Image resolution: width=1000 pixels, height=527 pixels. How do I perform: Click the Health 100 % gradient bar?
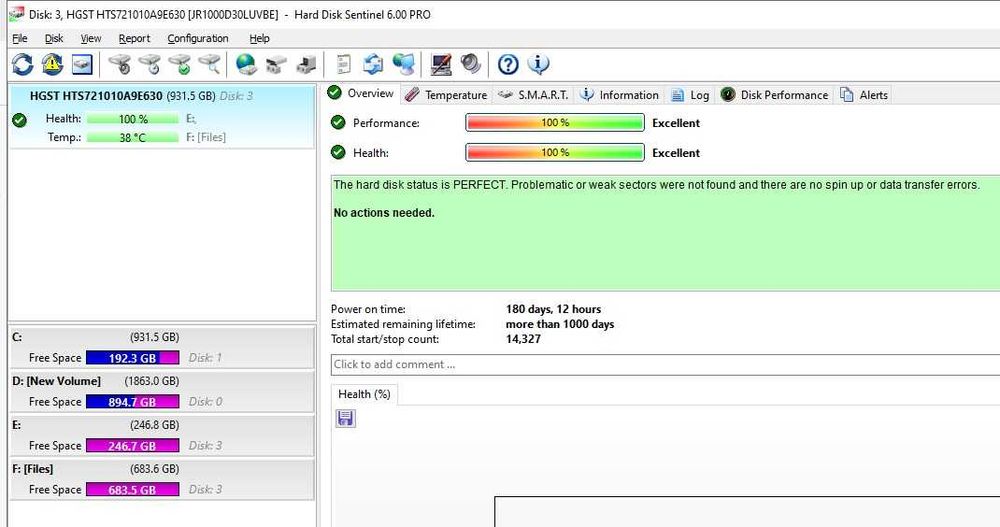point(555,152)
